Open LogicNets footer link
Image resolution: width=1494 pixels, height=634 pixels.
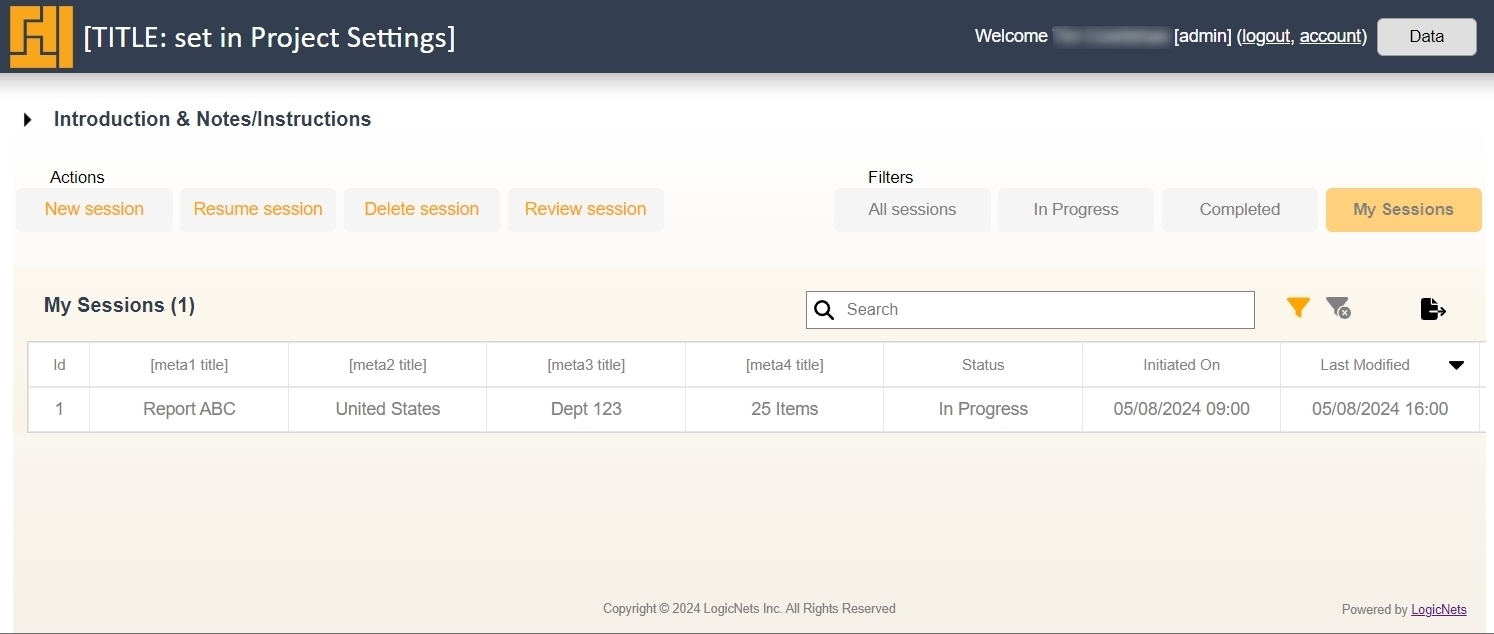click(1439, 609)
